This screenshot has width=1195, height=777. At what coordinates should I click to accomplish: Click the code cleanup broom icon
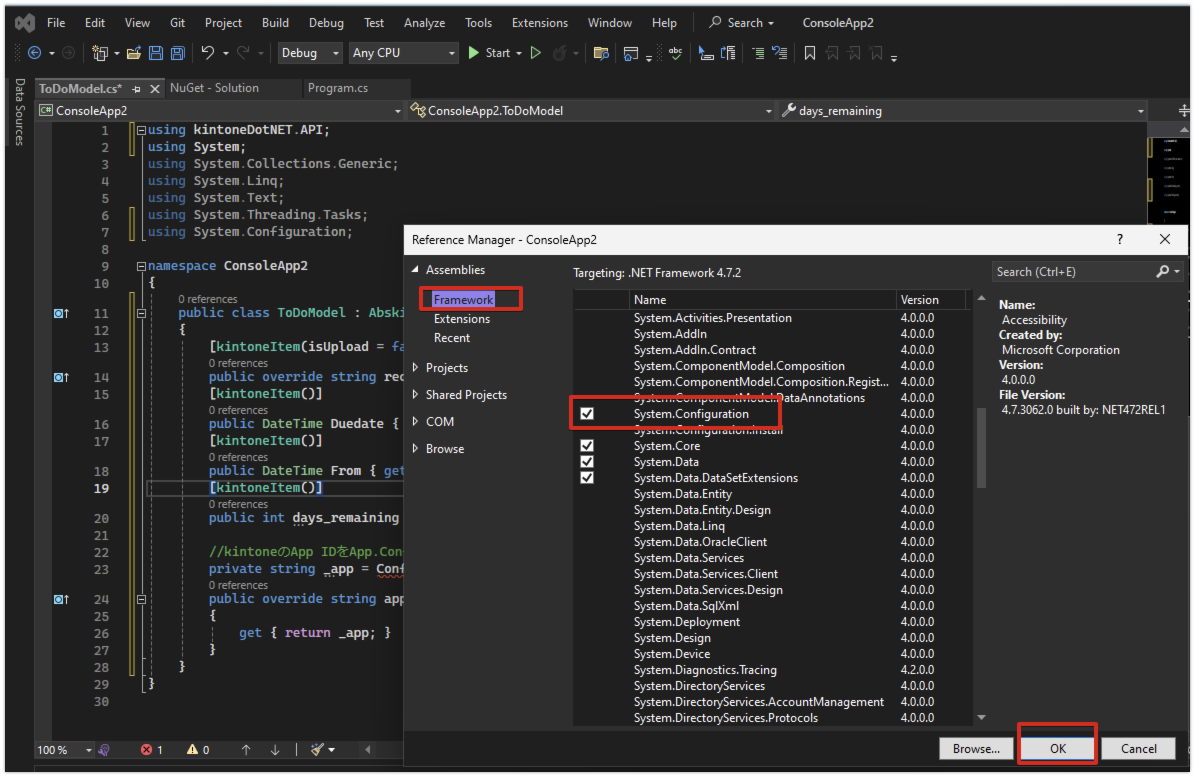[x=318, y=749]
